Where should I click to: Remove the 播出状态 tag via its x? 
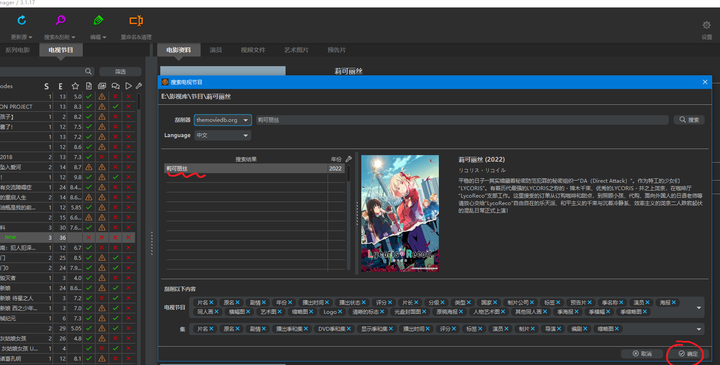[x=363, y=303]
